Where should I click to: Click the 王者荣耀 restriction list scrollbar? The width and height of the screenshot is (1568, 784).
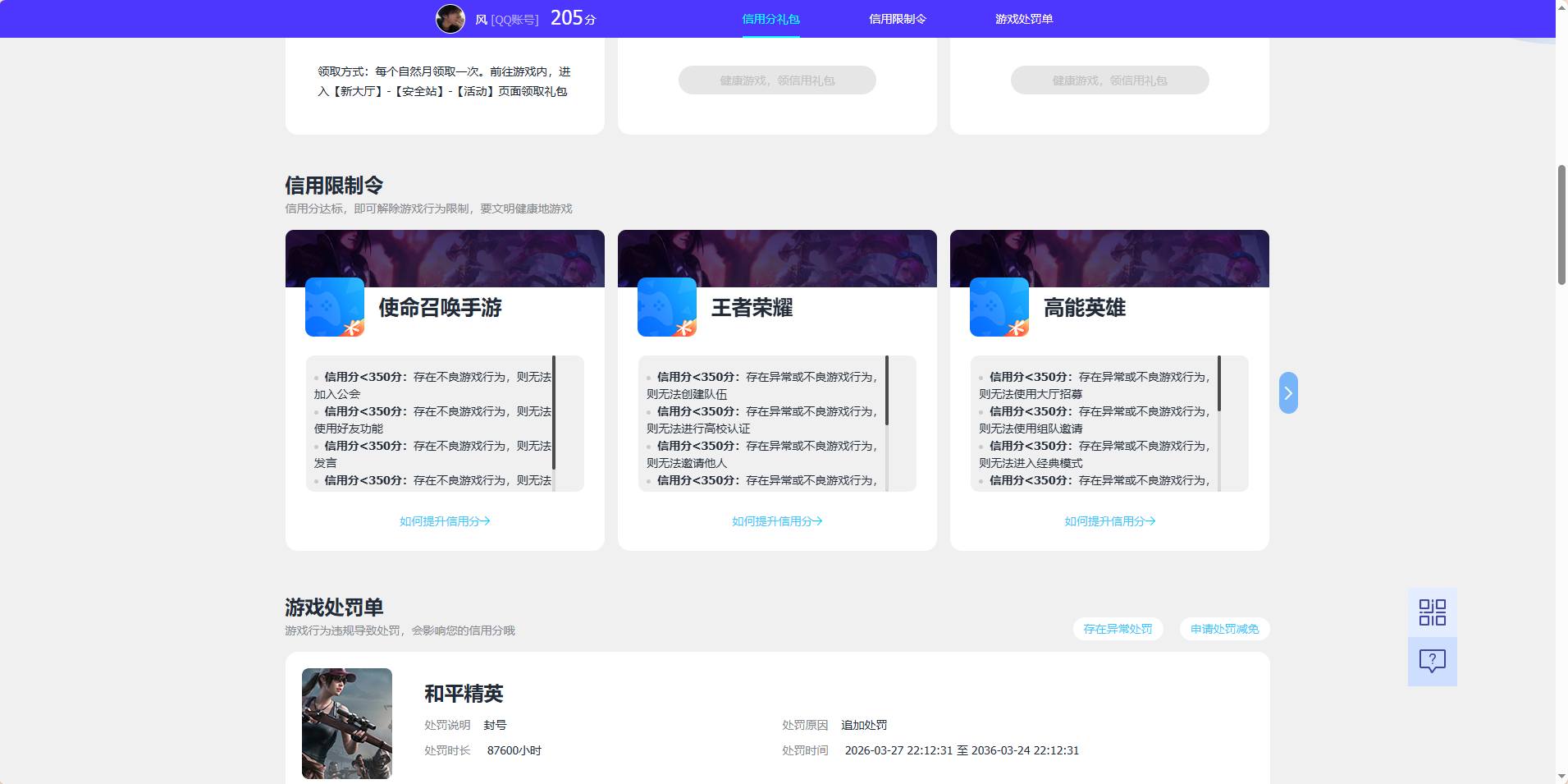[x=887, y=390]
